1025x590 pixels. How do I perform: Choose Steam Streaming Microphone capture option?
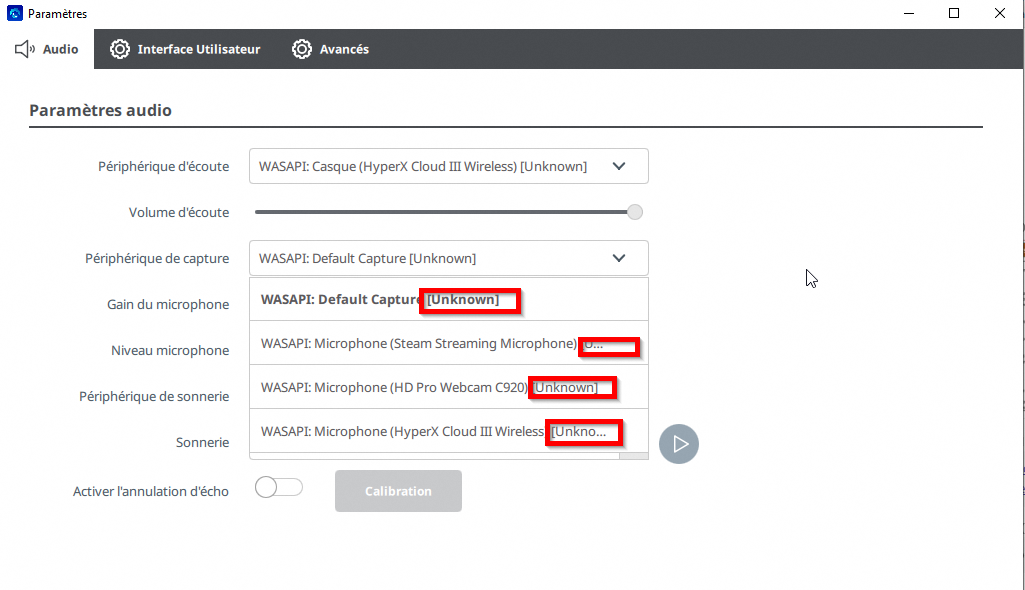418,343
